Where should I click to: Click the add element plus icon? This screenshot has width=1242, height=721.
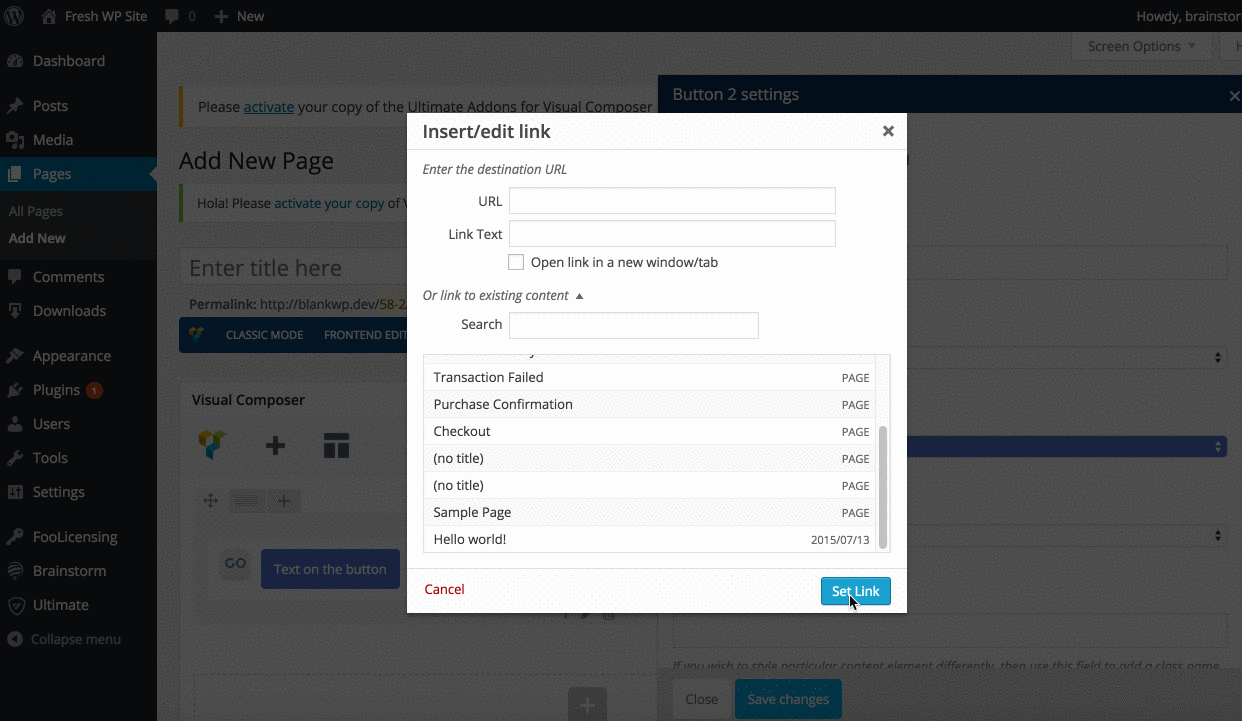pyautogui.click(x=275, y=446)
